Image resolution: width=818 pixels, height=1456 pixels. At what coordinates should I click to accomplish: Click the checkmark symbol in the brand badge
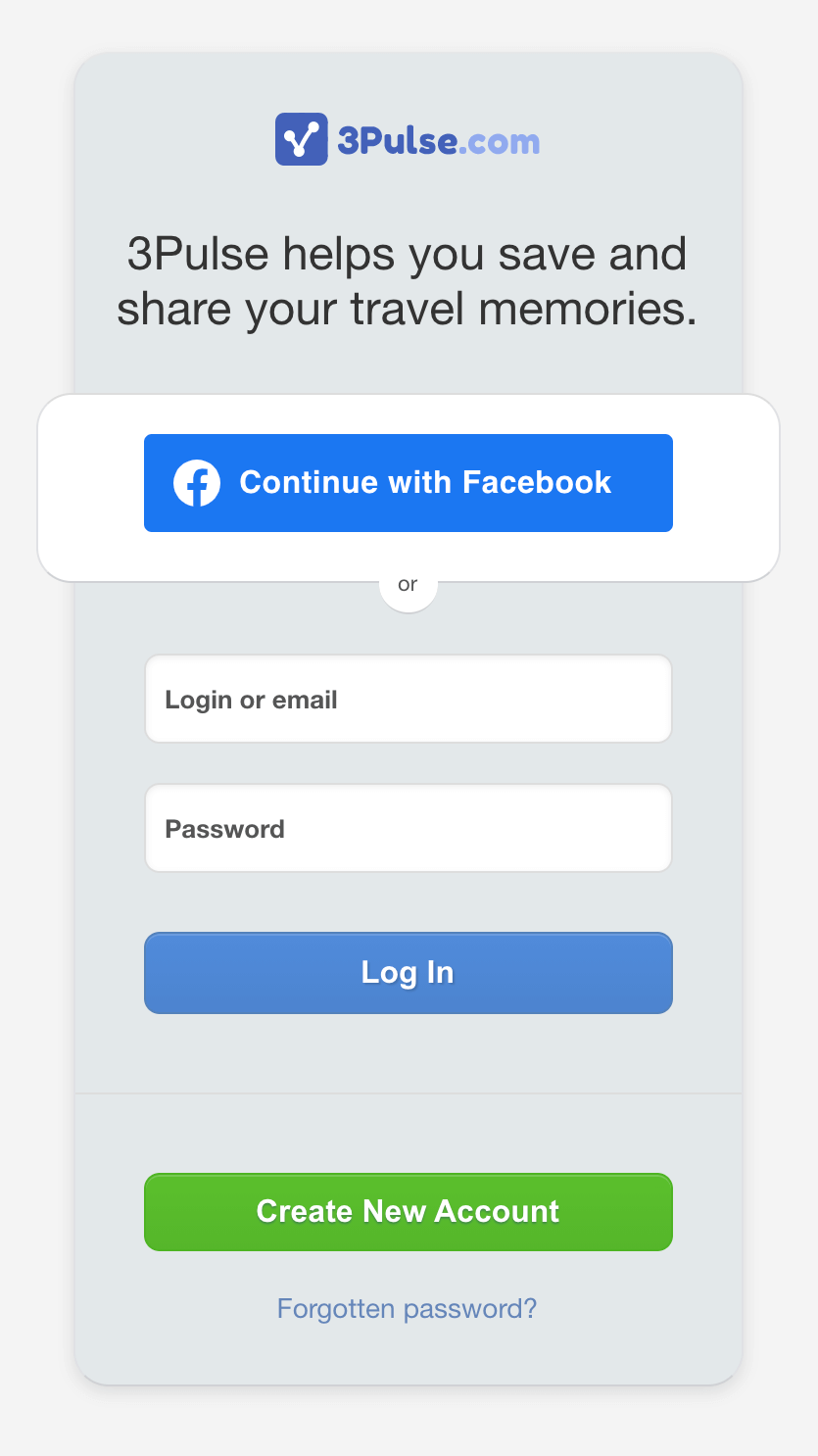point(301,138)
